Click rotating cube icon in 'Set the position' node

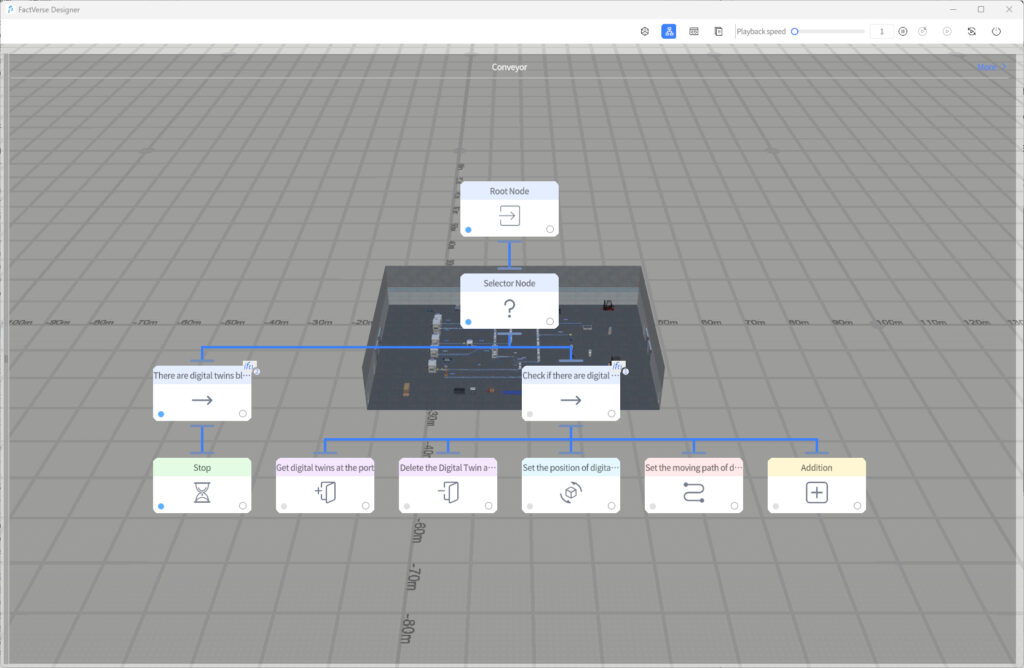tap(571, 492)
